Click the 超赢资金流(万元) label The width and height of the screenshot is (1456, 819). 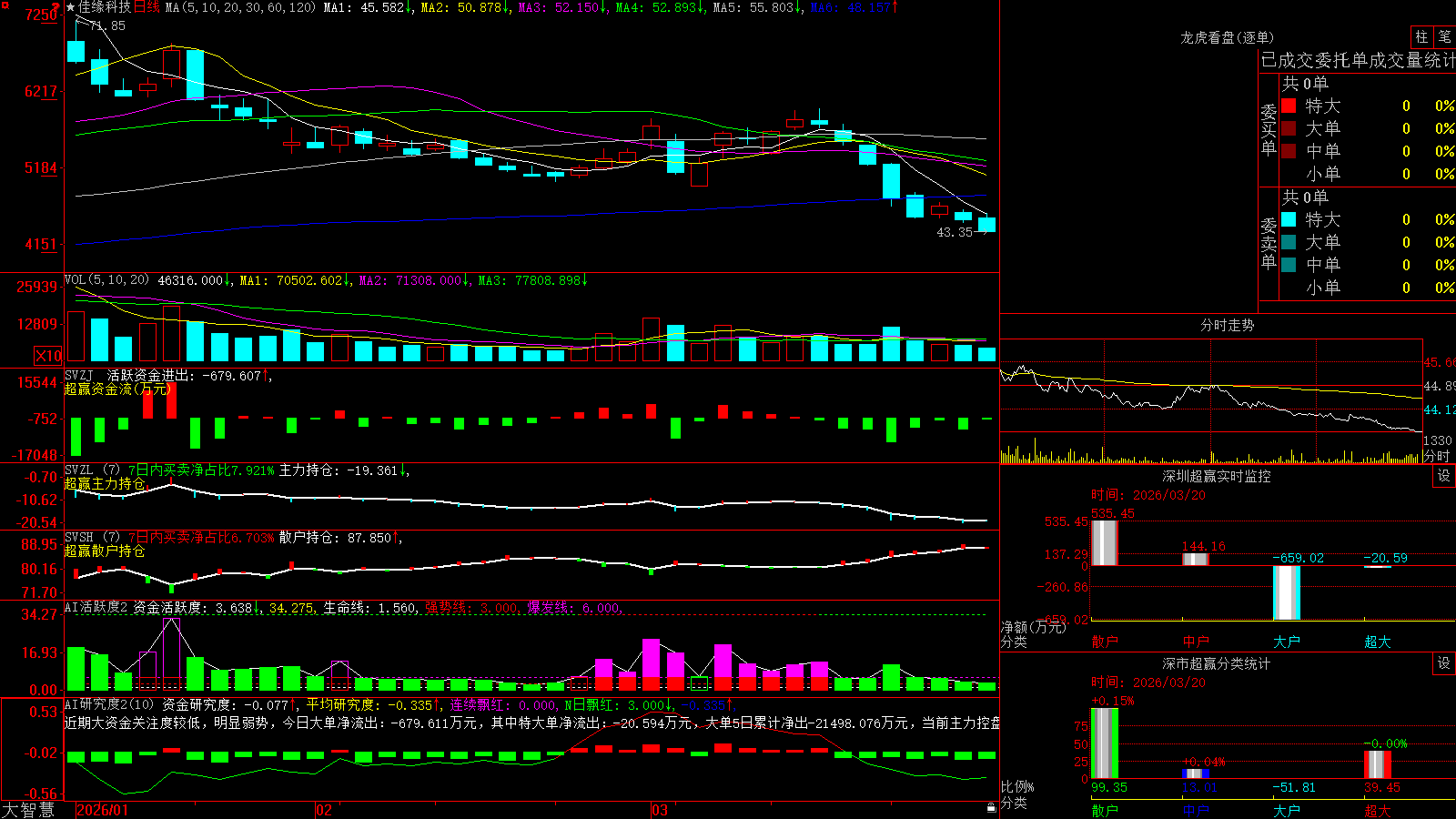(x=118, y=389)
